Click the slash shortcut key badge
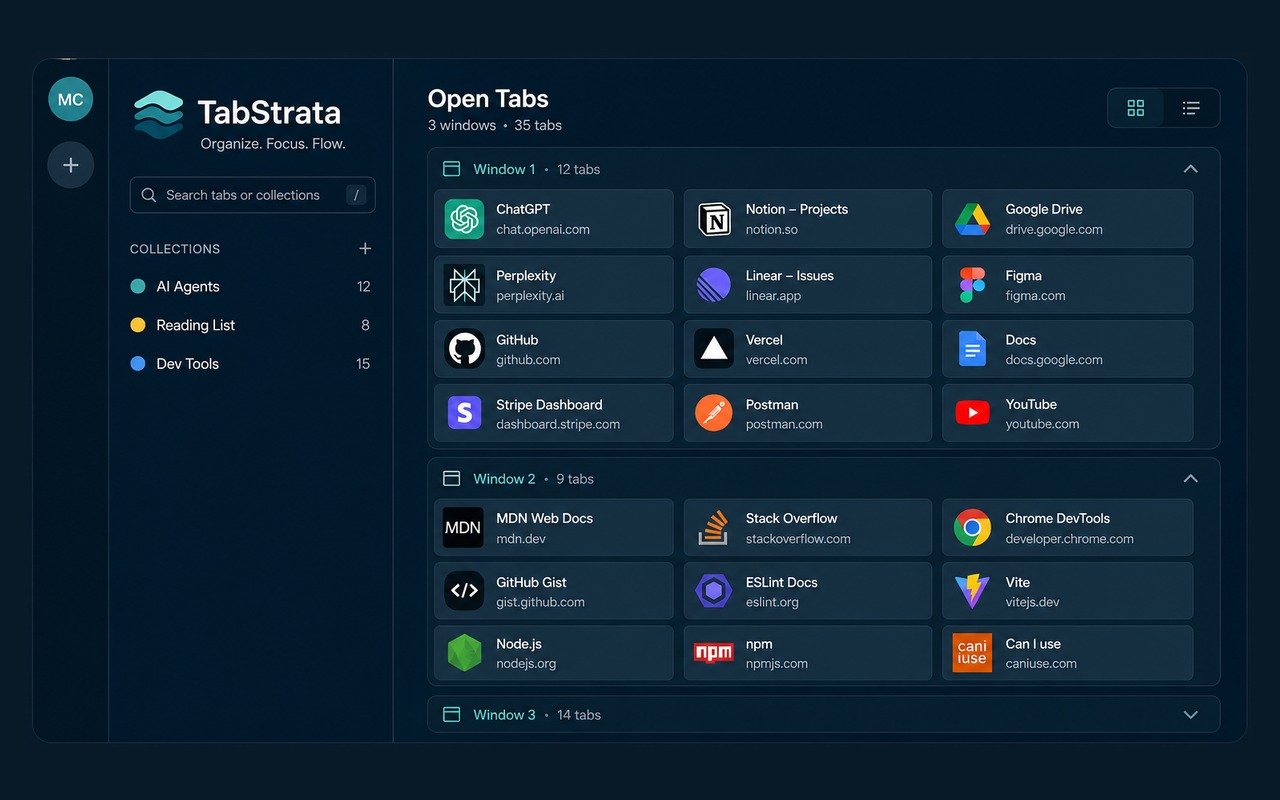The width and height of the screenshot is (1280, 800). click(x=356, y=195)
